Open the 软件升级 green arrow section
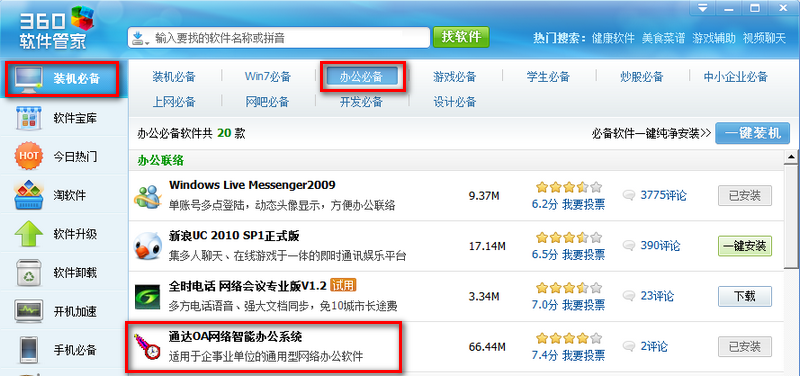 point(64,234)
